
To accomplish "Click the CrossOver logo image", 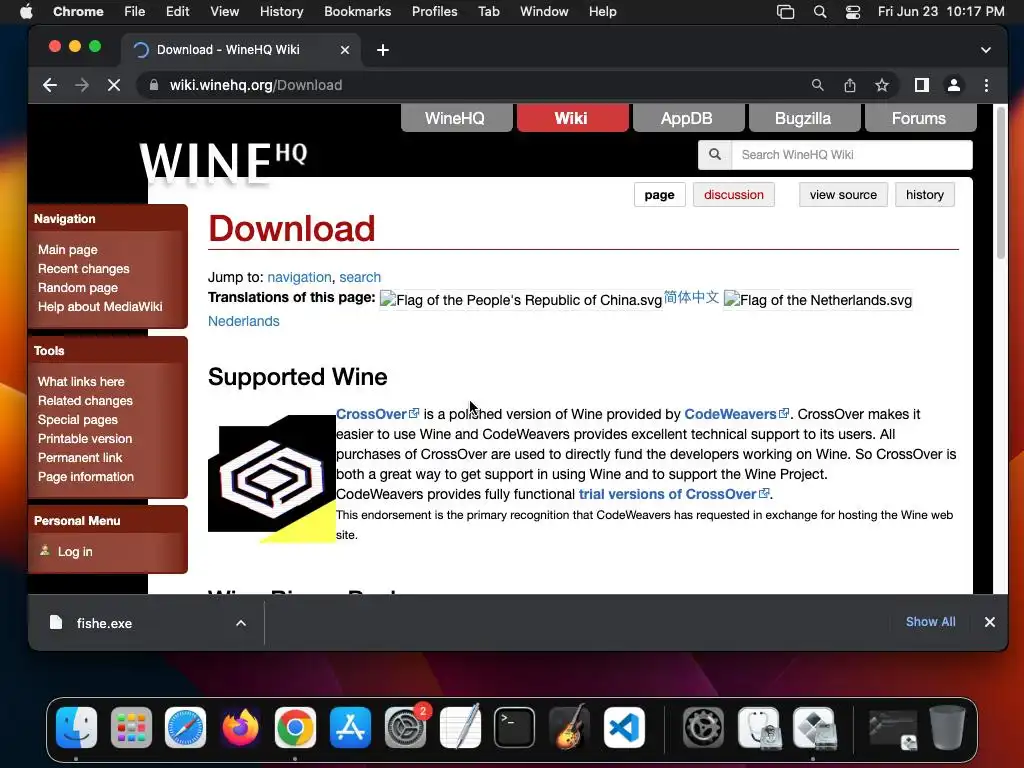I will click(272, 479).
